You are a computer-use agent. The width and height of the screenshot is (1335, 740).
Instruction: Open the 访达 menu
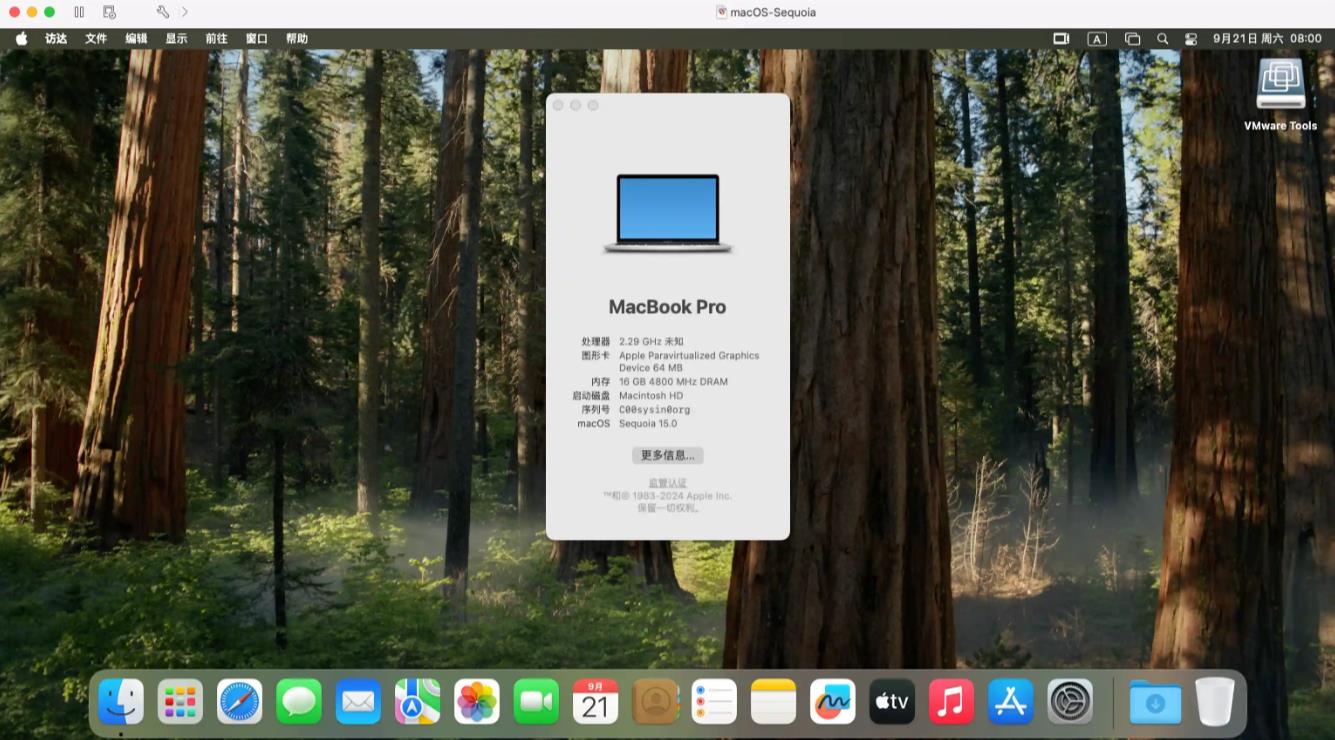56,39
